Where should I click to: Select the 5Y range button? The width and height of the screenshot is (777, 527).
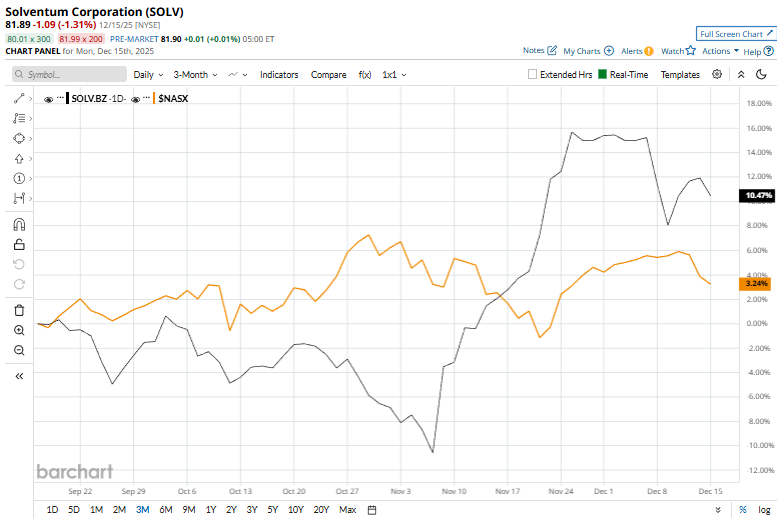pyautogui.click(x=273, y=510)
